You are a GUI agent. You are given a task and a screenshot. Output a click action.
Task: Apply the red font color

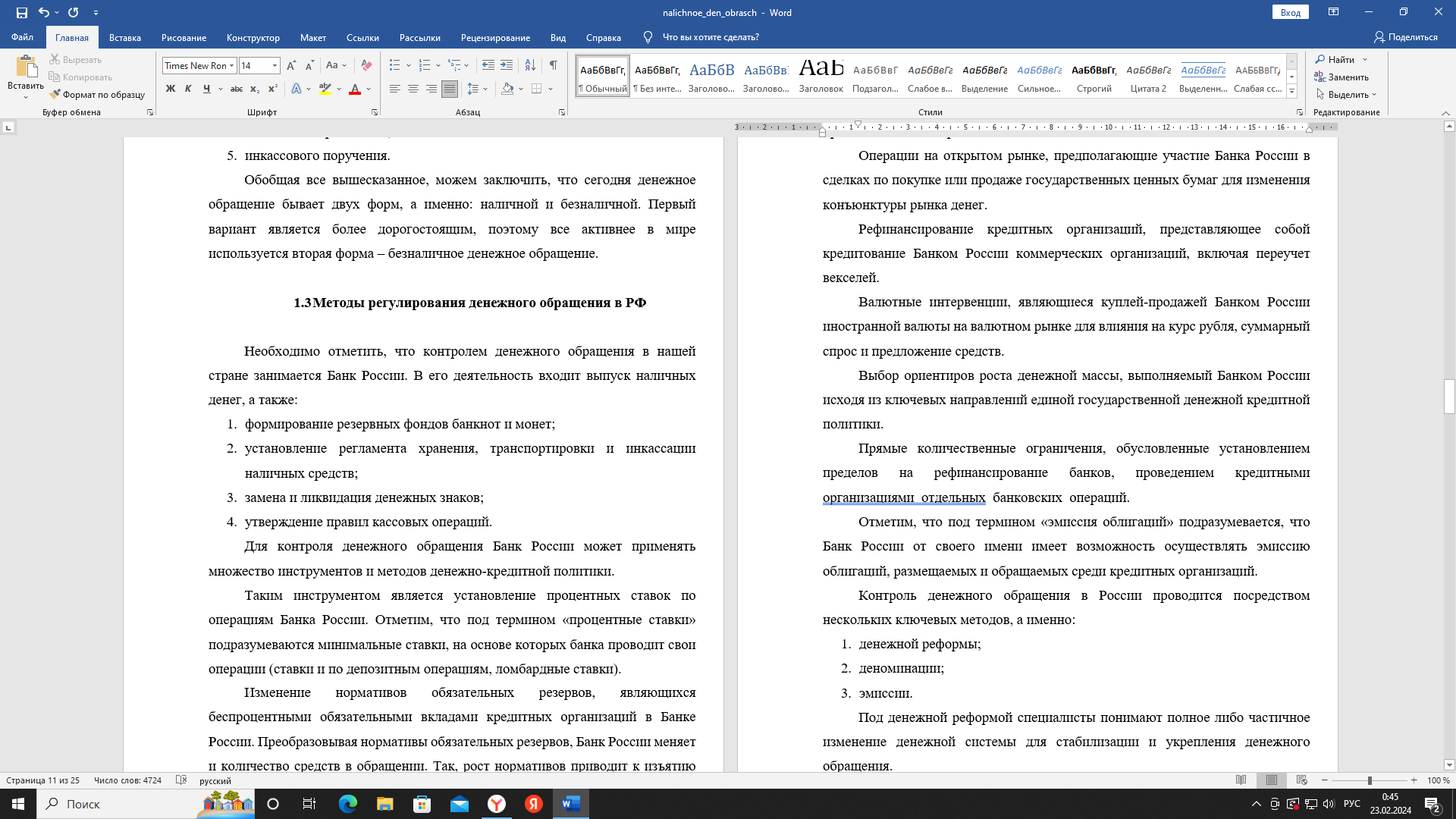point(354,89)
